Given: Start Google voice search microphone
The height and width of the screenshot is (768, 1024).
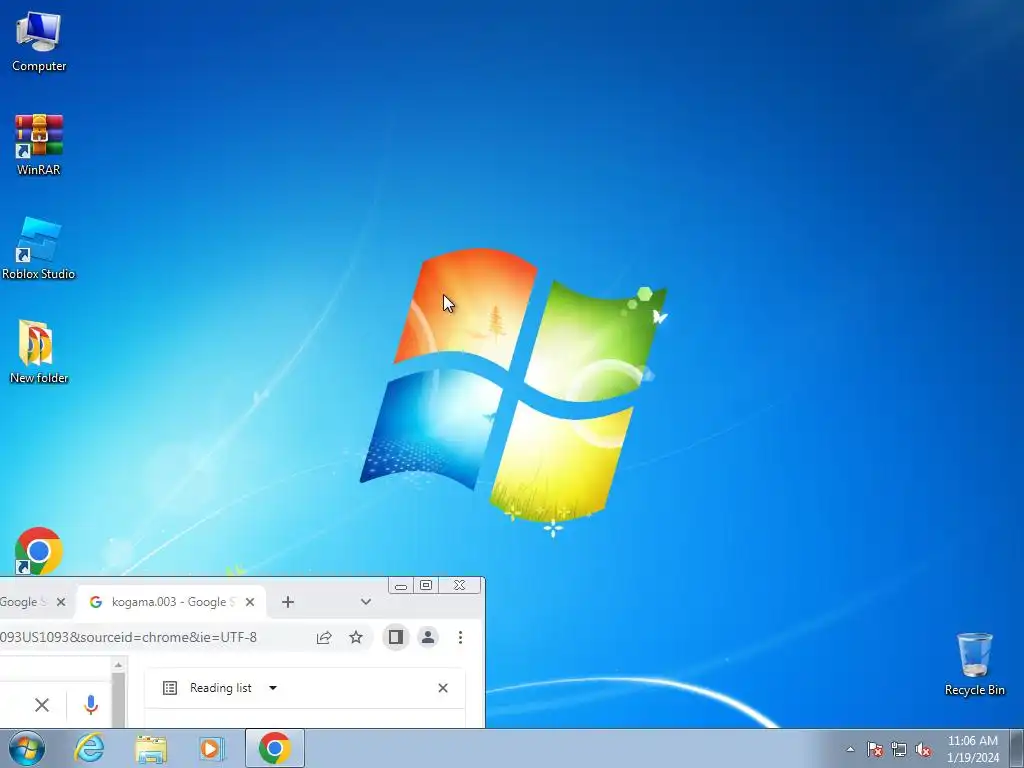Looking at the screenshot, I should tap(91, 705).
